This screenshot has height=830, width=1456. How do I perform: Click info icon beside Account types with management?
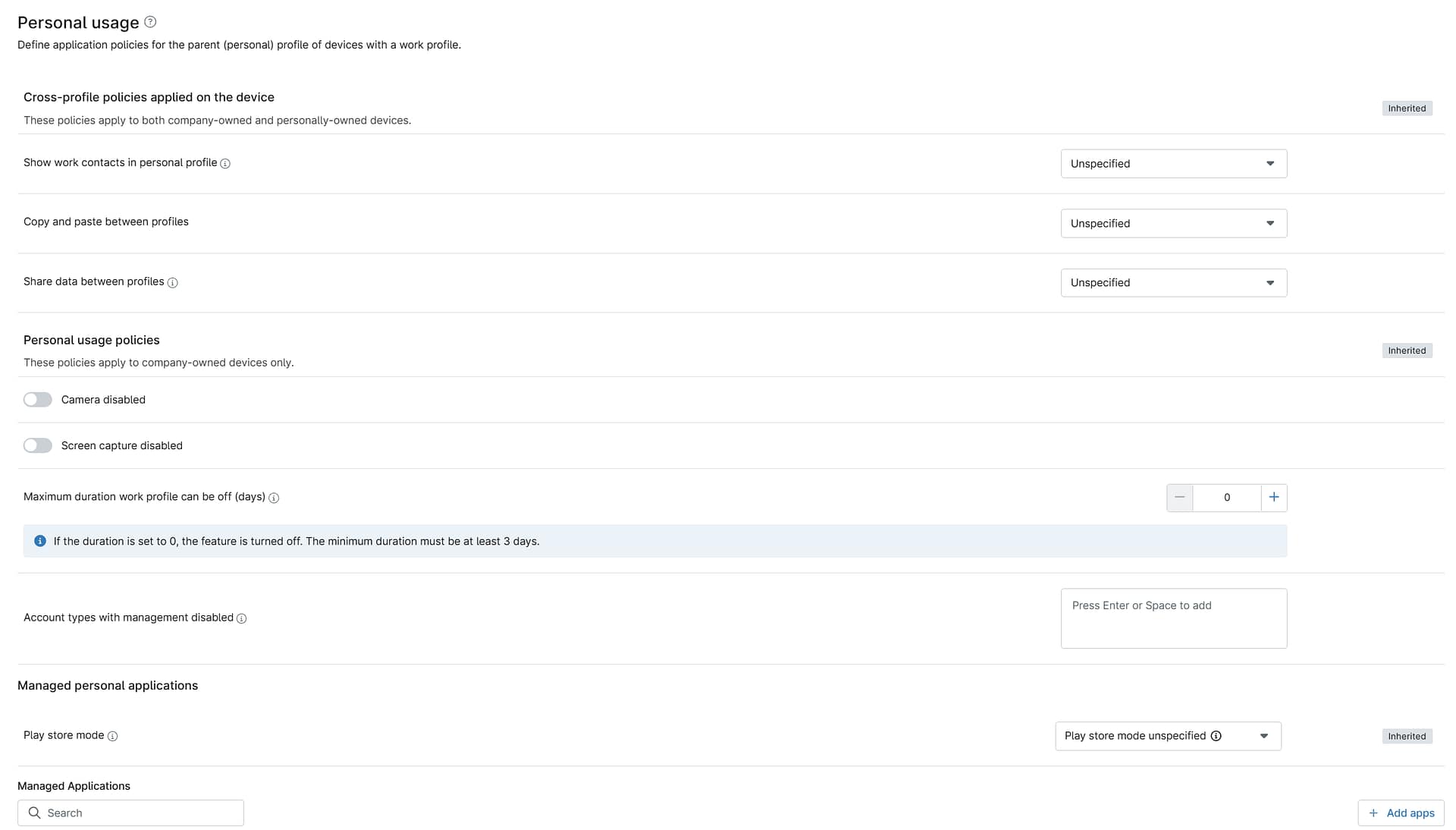[x=242, y=619]
